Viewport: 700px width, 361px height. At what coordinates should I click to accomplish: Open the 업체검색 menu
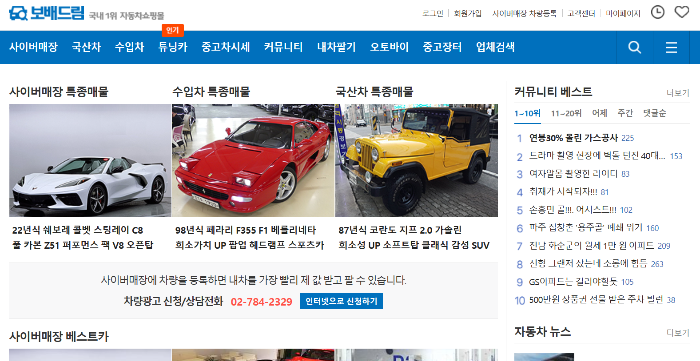(496, 47)
